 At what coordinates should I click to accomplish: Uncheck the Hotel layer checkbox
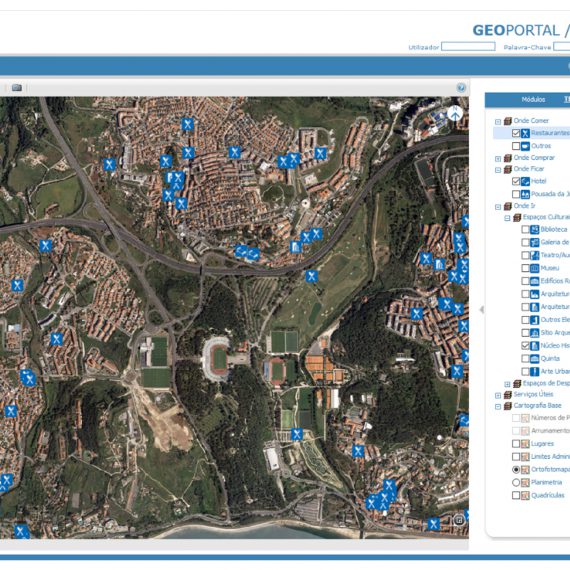point(516,181)
